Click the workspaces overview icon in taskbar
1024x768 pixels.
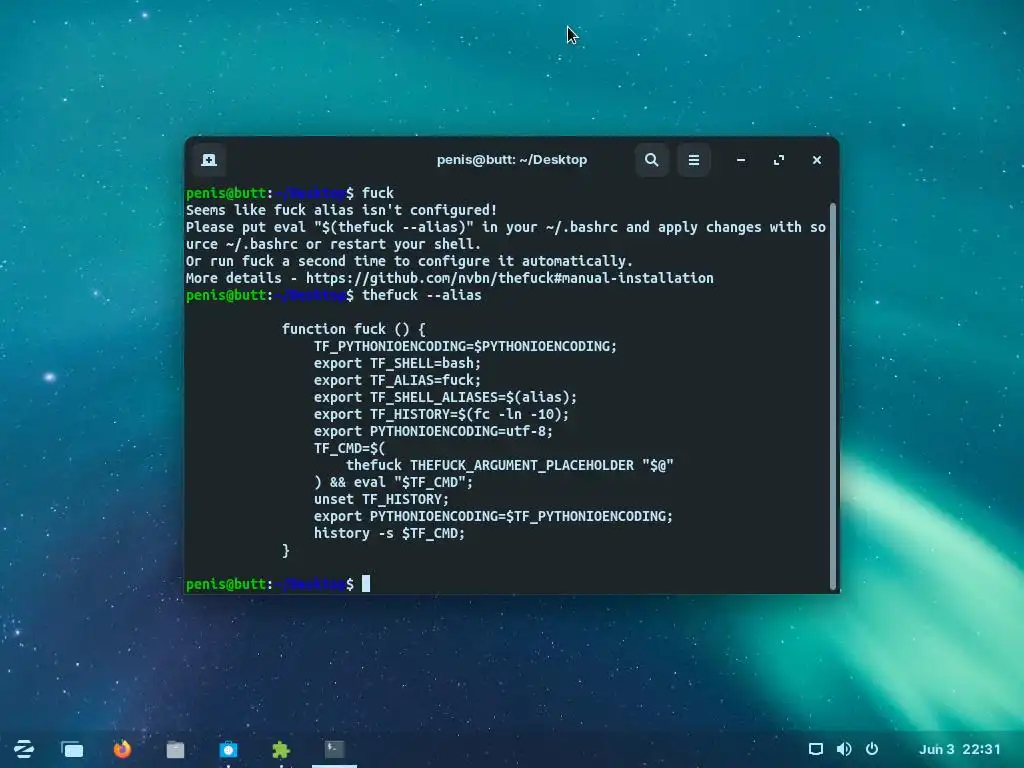click(x=72, y=749)
